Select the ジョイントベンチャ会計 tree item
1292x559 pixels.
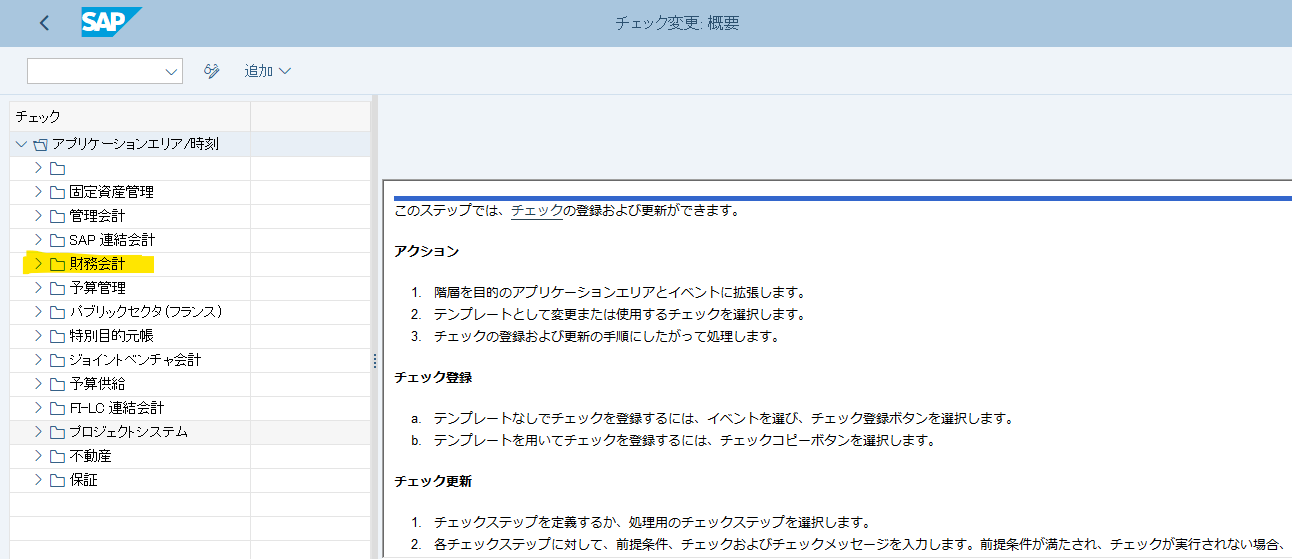pos(135,360)
